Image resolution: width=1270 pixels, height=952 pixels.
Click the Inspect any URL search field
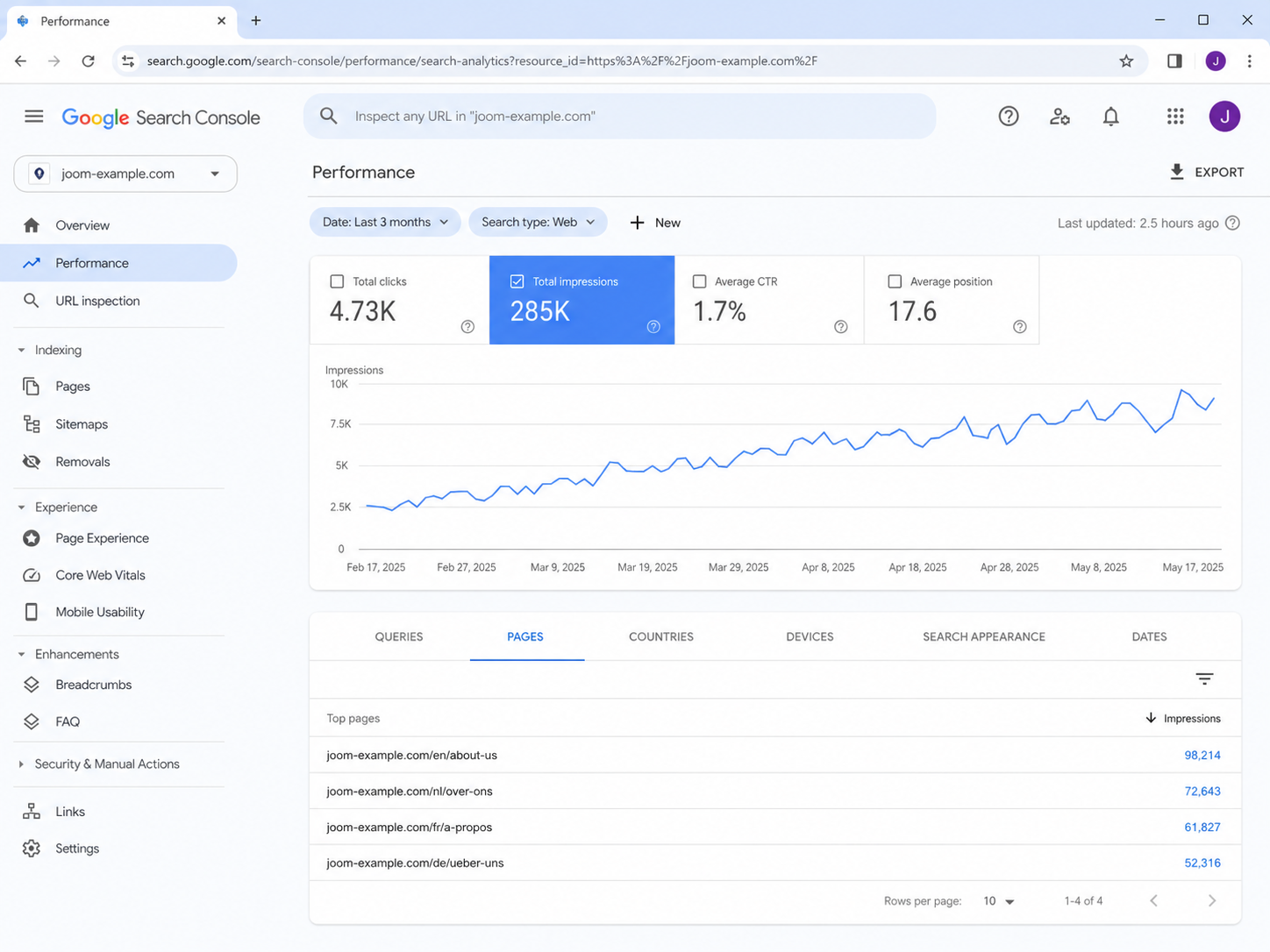[619, 116]
